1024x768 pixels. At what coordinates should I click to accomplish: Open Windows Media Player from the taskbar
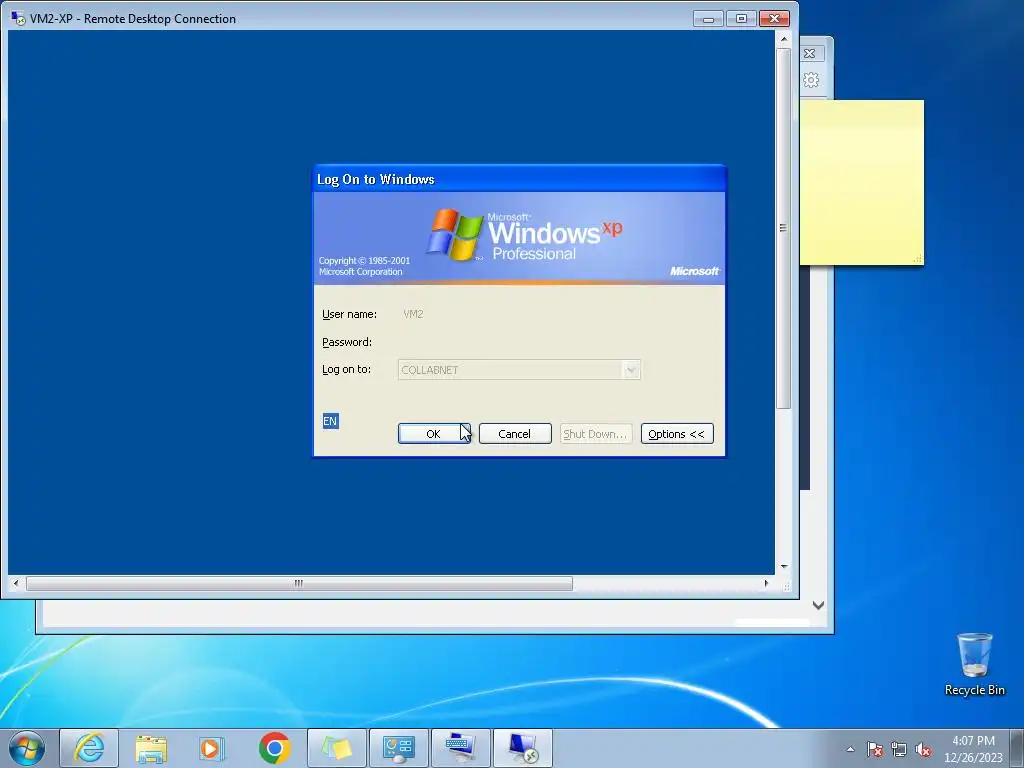pos(212,748)
